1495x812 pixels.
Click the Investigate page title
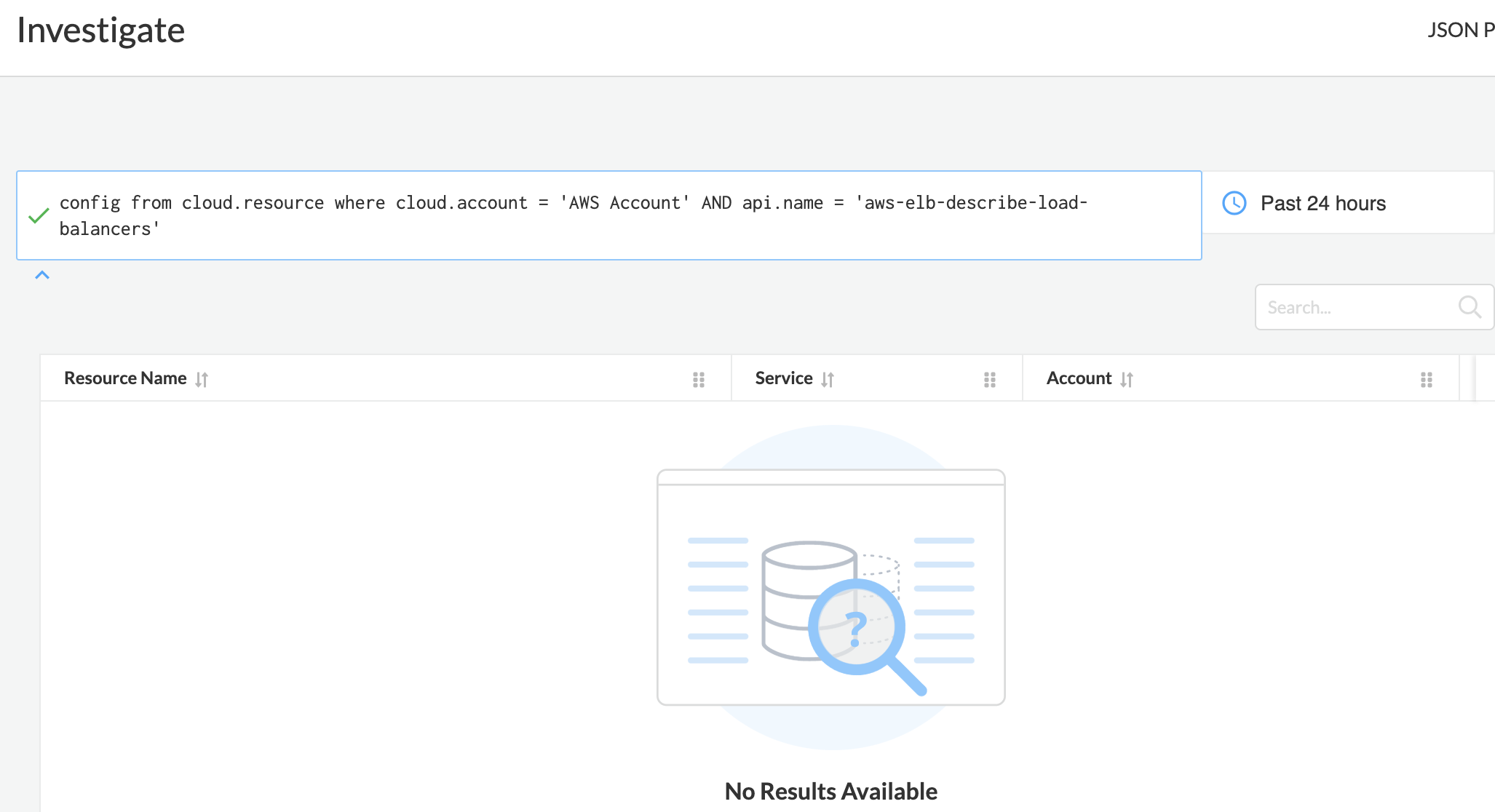tap(100, 31)
